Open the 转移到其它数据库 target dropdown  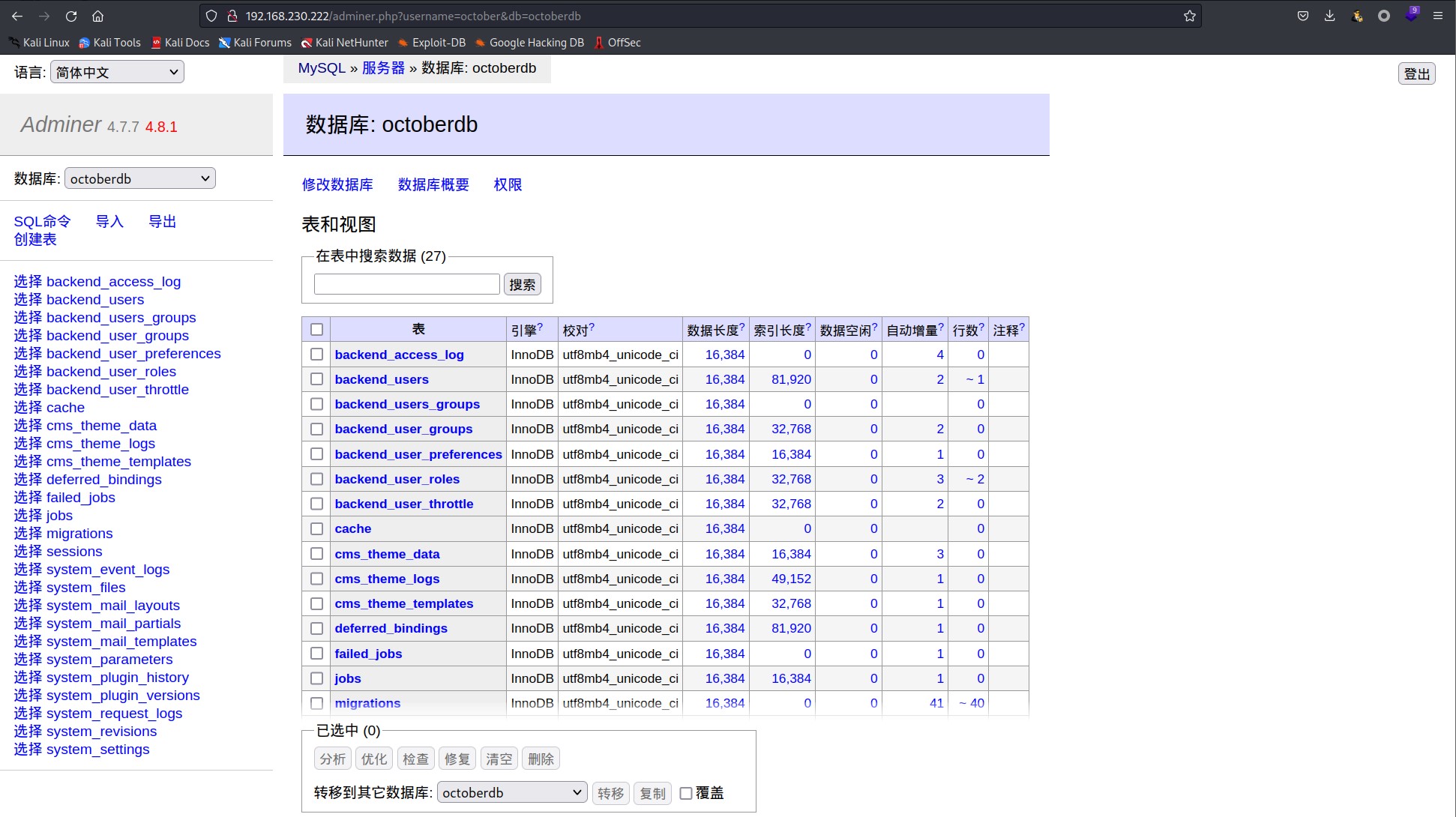click(512, 792)
